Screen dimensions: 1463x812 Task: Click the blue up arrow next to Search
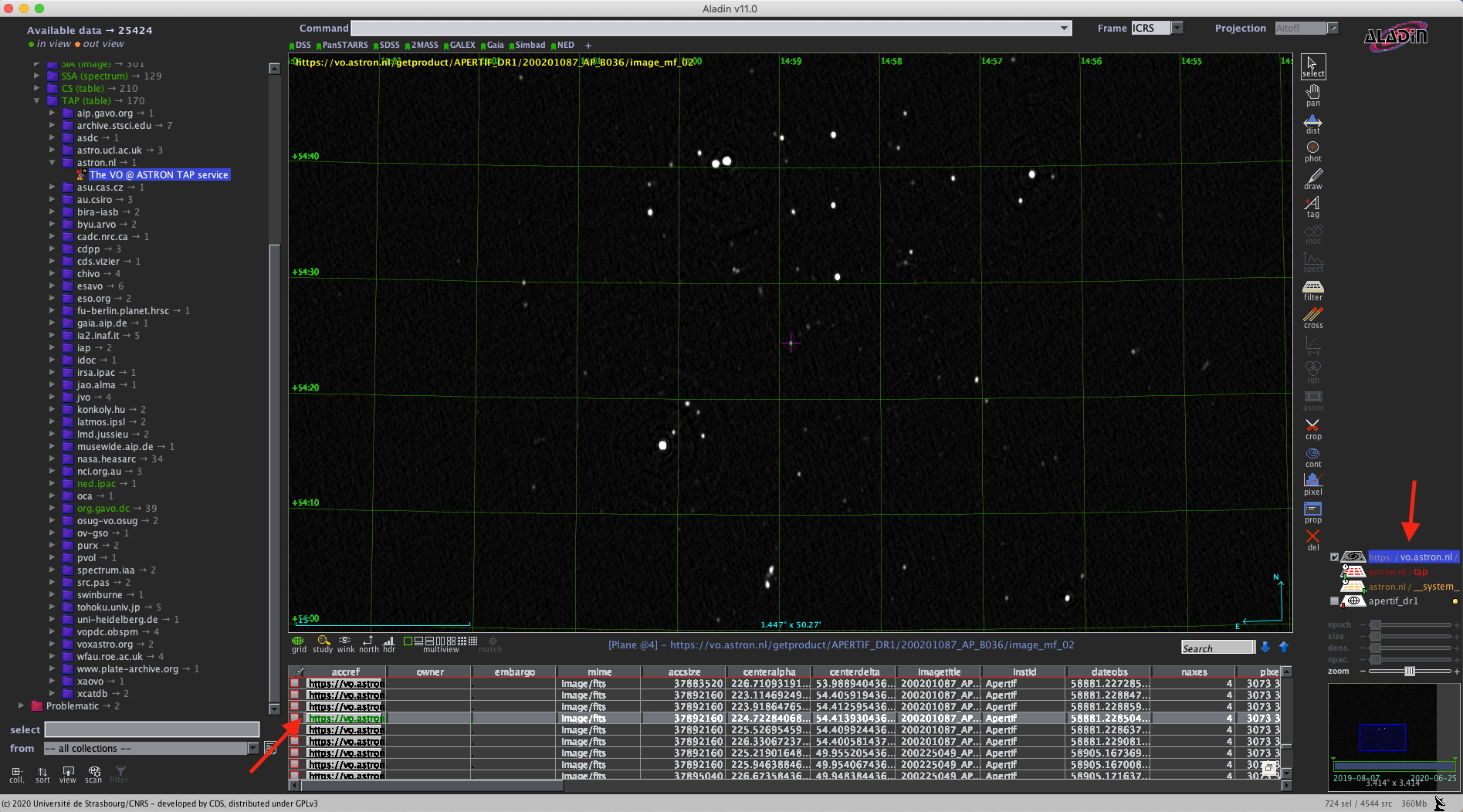click(1284, 647)
